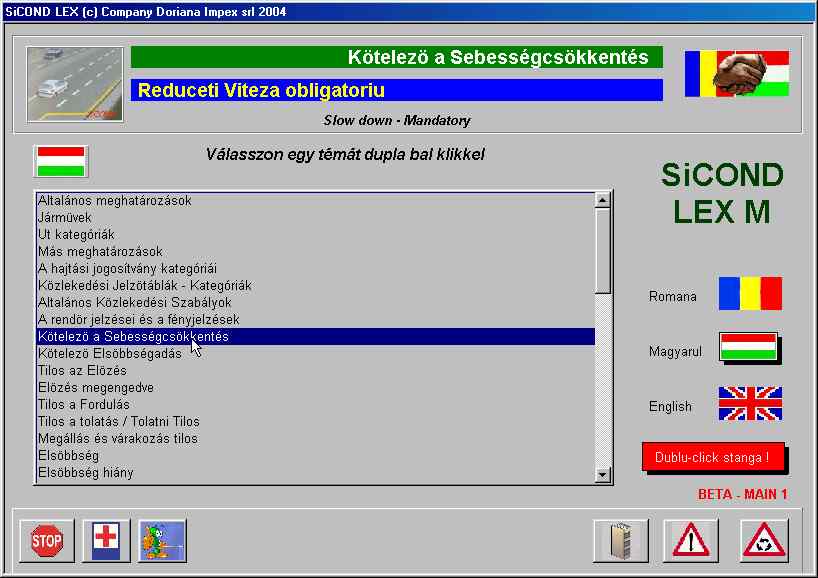This screenshot has width=818, height=578.
Task: Select 'A rendör jelzései és a fényjelzések'
Action: (x=316, y=319)
